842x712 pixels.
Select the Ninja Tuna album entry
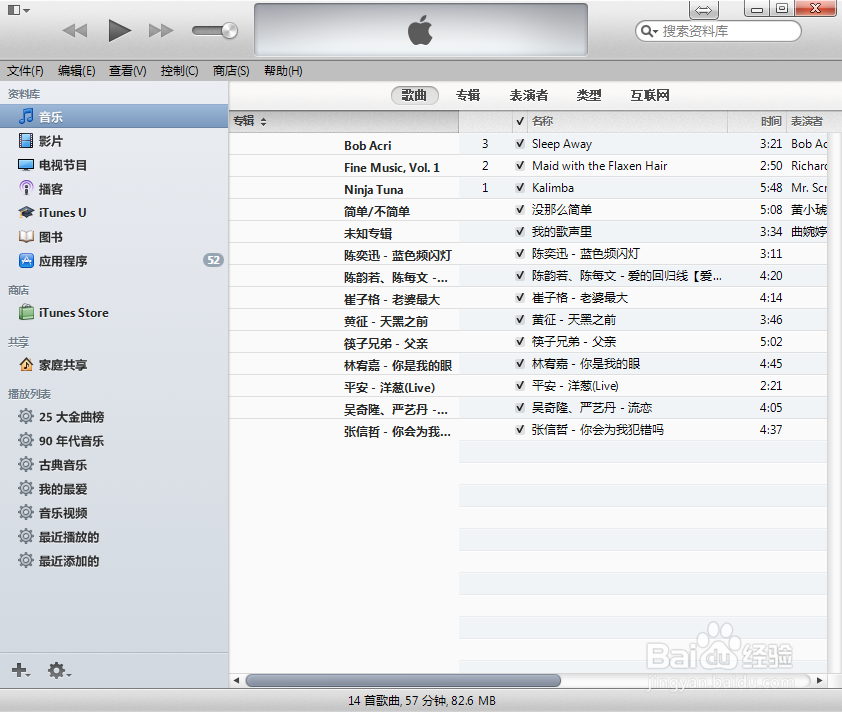coord(374,190)
